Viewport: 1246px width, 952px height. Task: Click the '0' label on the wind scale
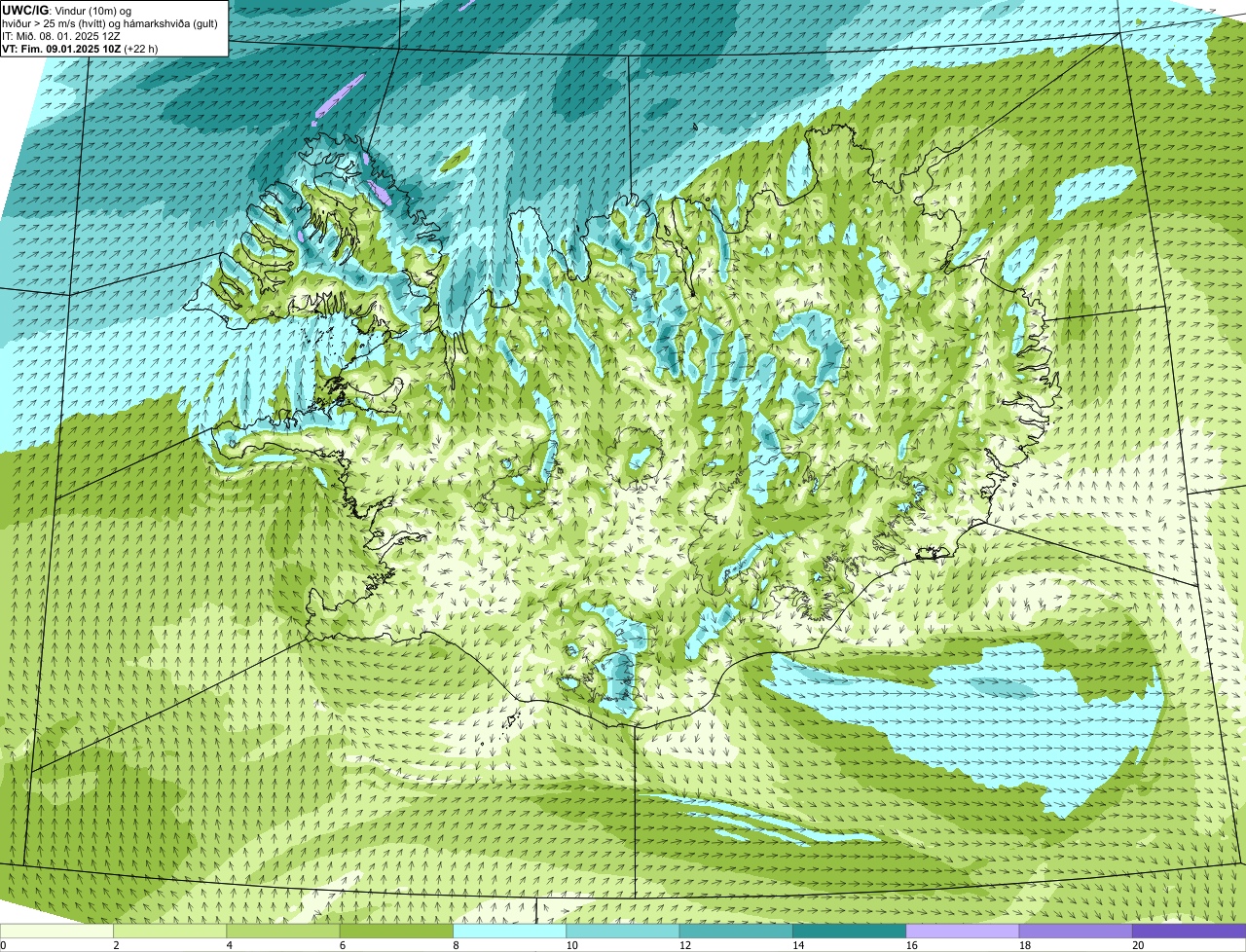pyautogui.click(x=4, y=945)
